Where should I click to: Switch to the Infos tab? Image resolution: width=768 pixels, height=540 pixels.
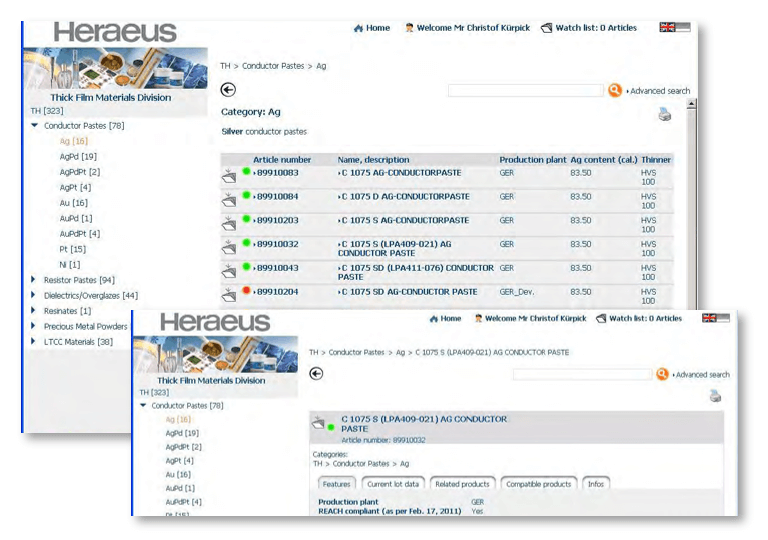tap(596, 484)
